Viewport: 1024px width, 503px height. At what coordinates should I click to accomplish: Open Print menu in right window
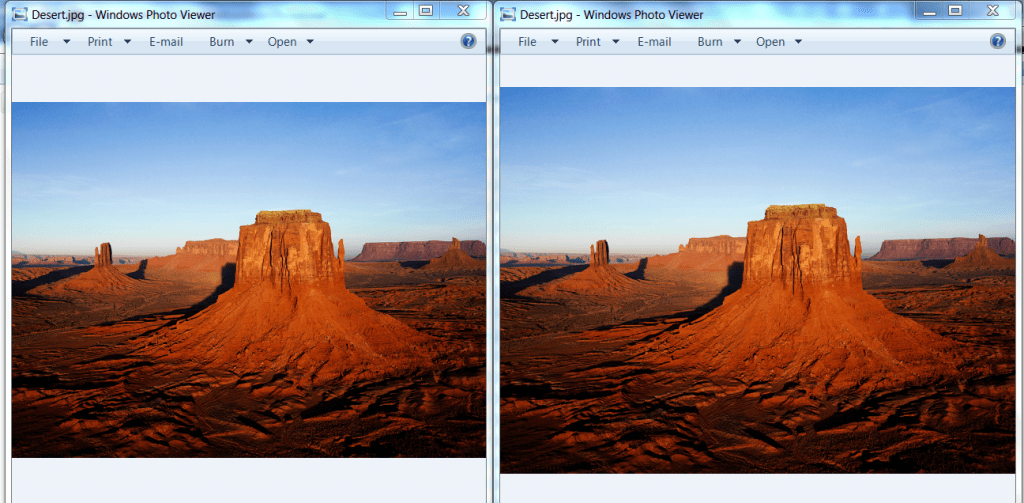point(588,42)
